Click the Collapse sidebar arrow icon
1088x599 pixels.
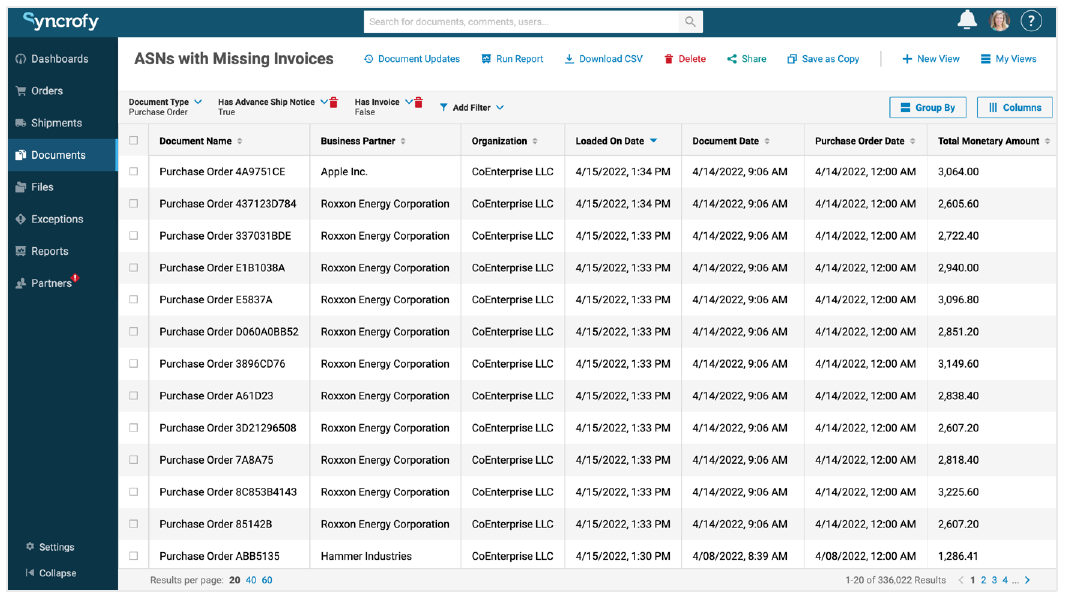pyautogui.click(x=30, y=573)
